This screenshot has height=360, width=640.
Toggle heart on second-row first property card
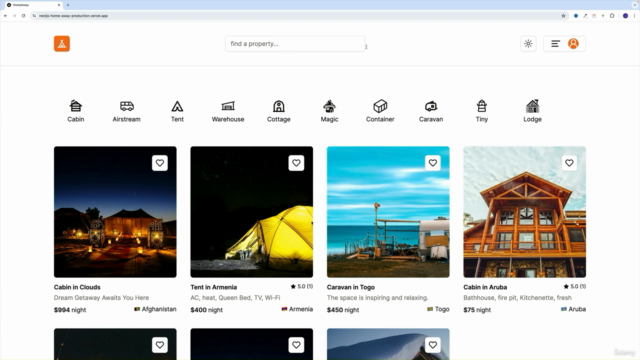point(160,345)
